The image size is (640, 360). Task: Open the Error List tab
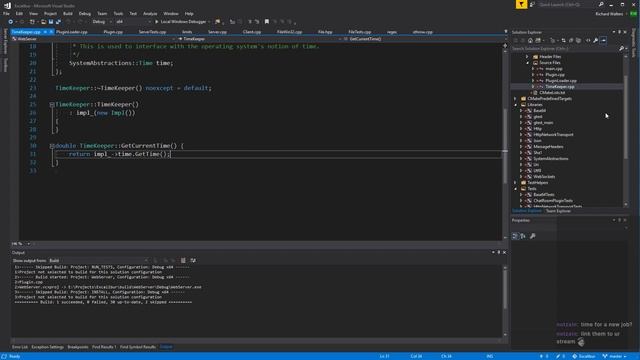click(x=20, y=347)
